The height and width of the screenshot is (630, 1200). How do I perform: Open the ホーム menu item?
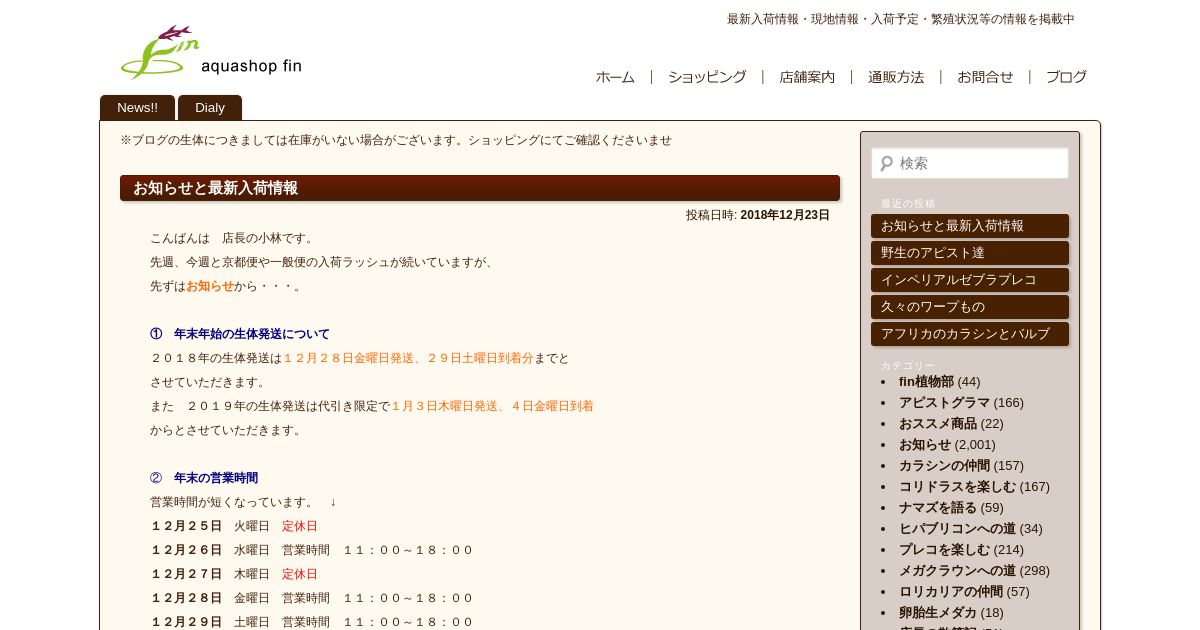[x=615, y=77]
